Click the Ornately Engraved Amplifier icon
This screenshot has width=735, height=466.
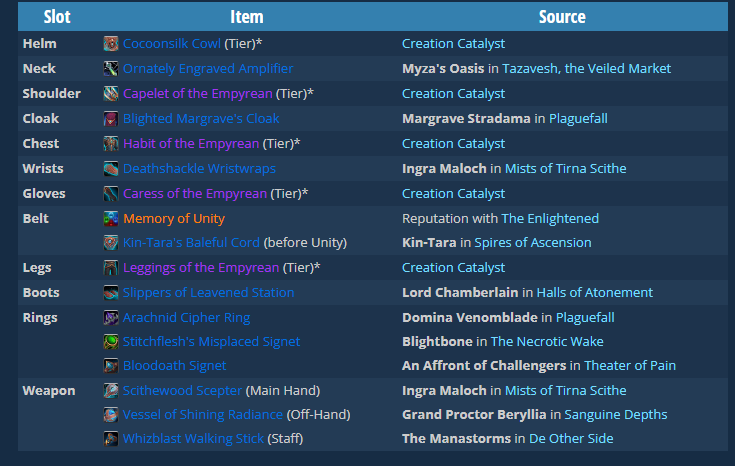pyautogui.click(x=111, y=69)
